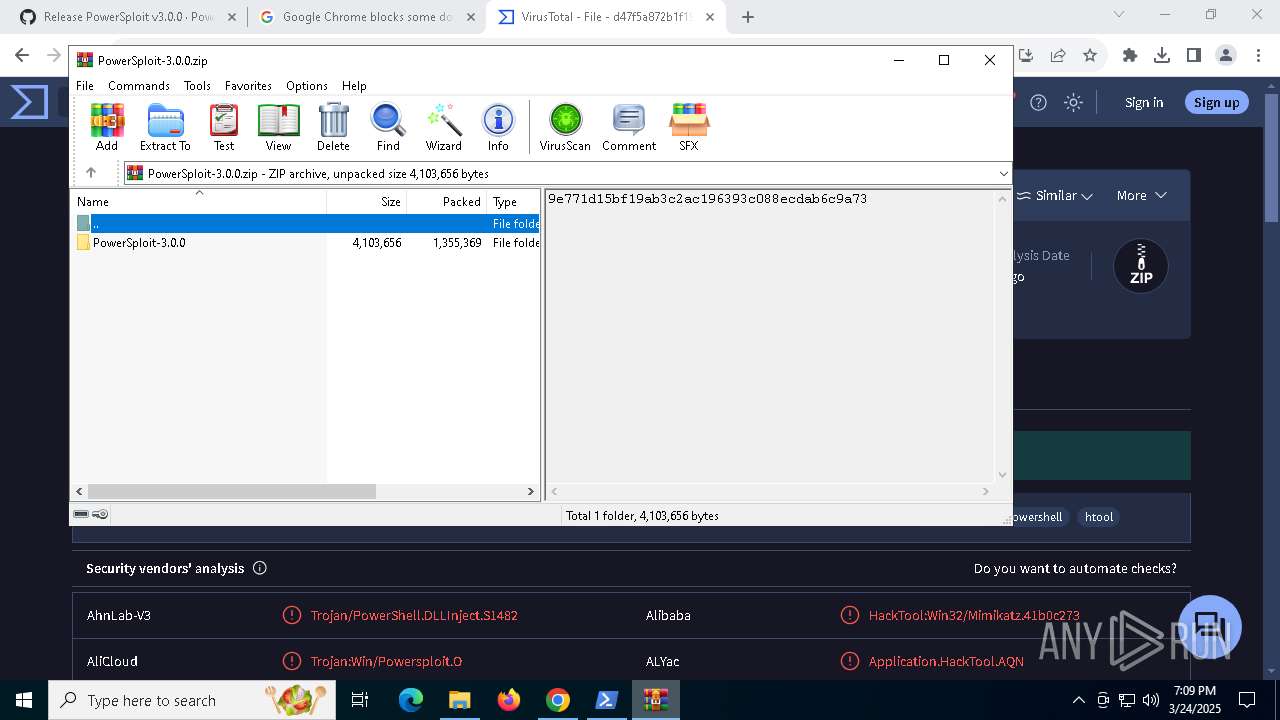Screen dimensions: 1280x720
Task: Click the status bar key icon
Action: [100, 514]
